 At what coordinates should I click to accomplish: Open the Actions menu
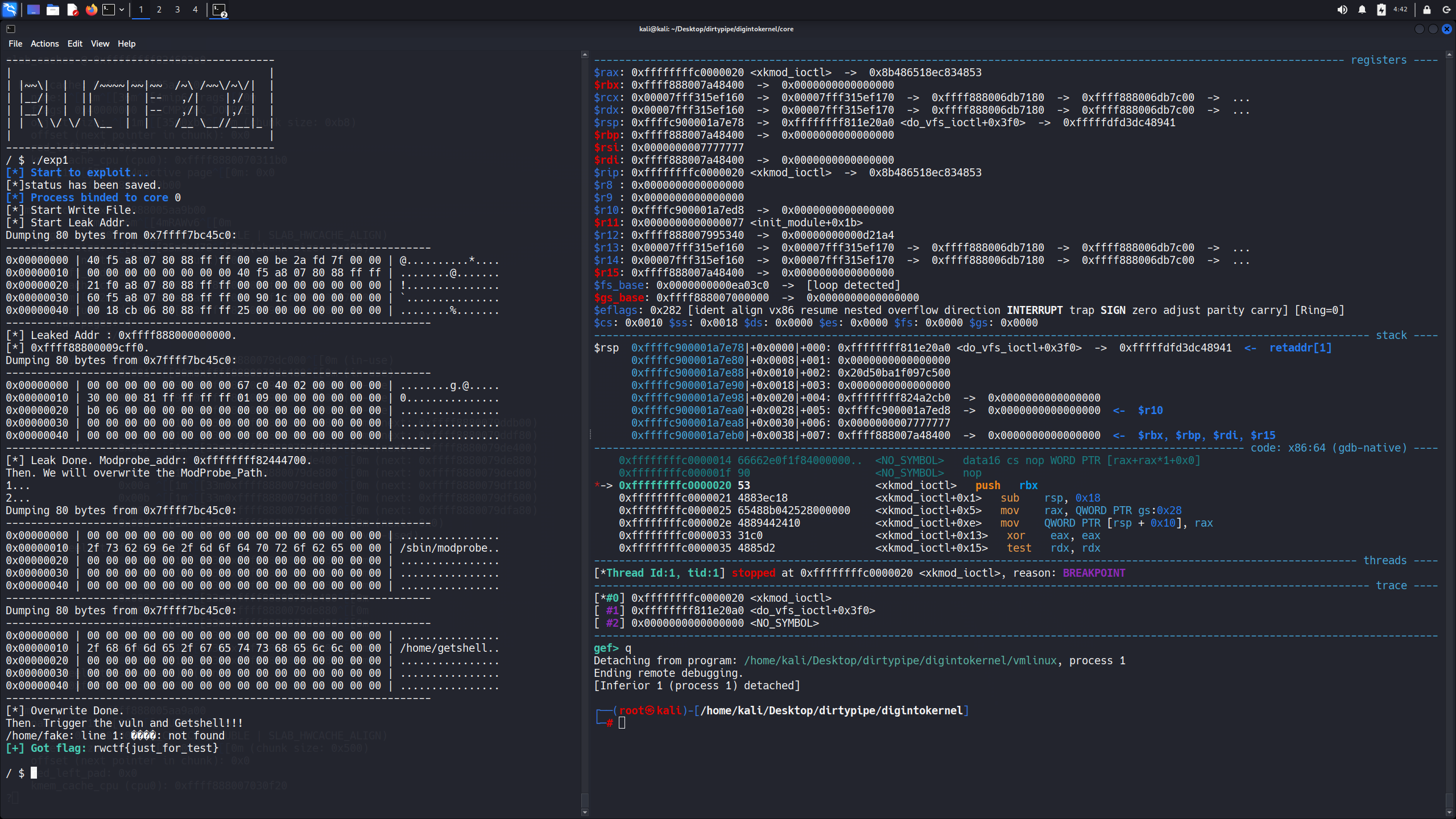(x=44, y=44)
